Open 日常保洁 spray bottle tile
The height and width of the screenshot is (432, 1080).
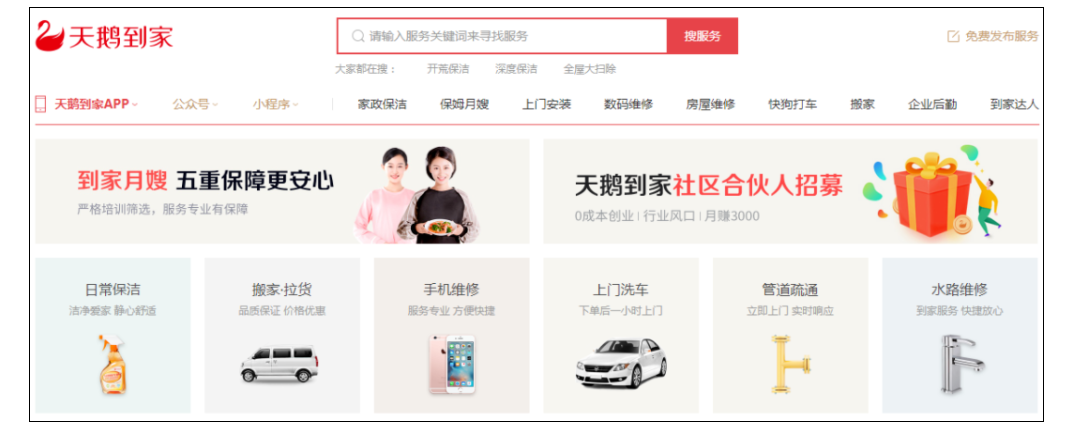[113, 336]
